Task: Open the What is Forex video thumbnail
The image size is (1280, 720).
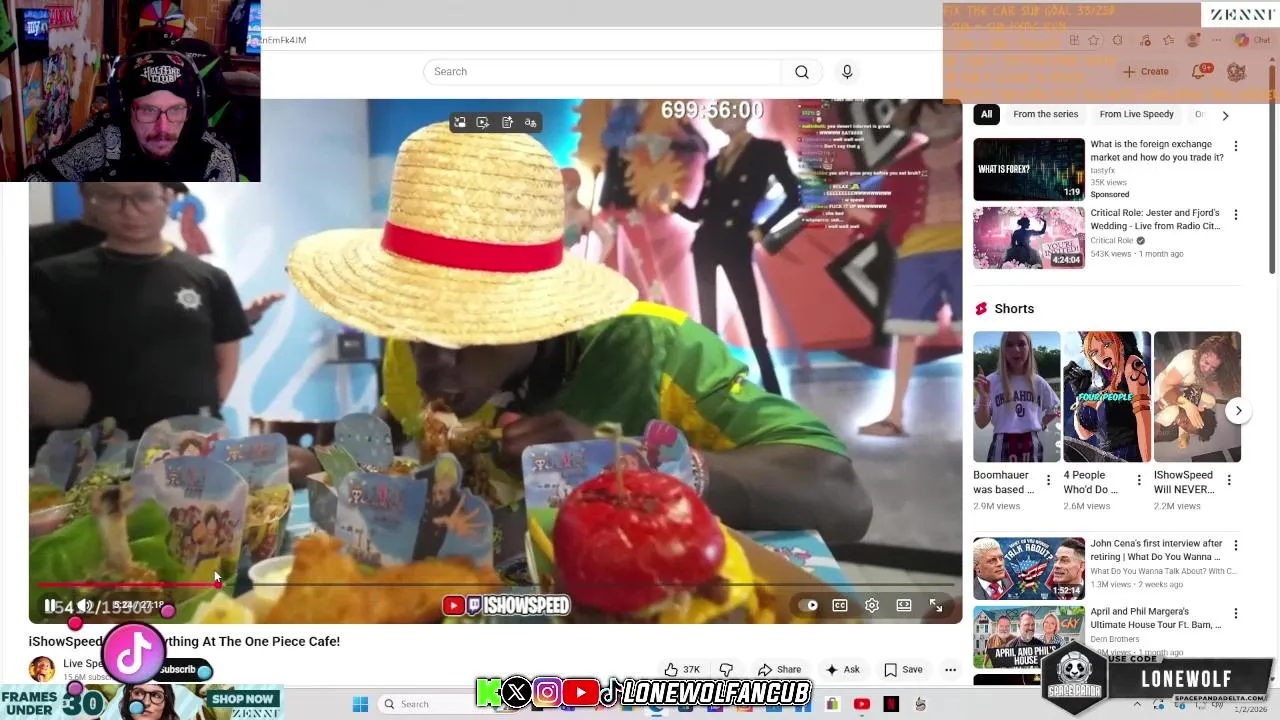Action: click(1029, 169)
